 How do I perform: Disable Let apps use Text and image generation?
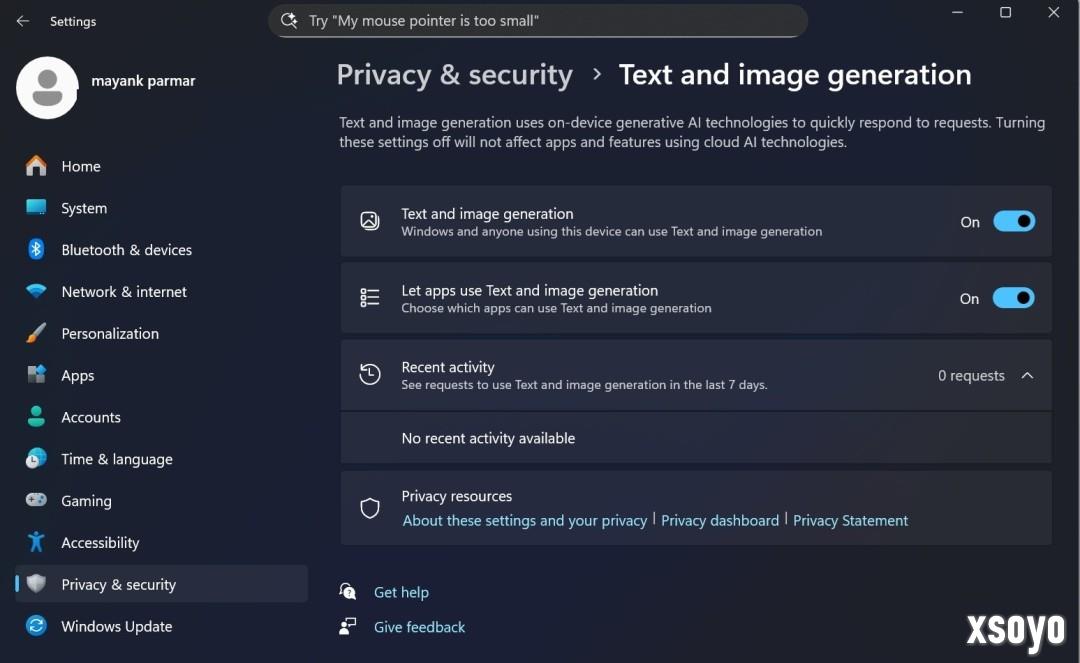click(x=1013, y=298)
